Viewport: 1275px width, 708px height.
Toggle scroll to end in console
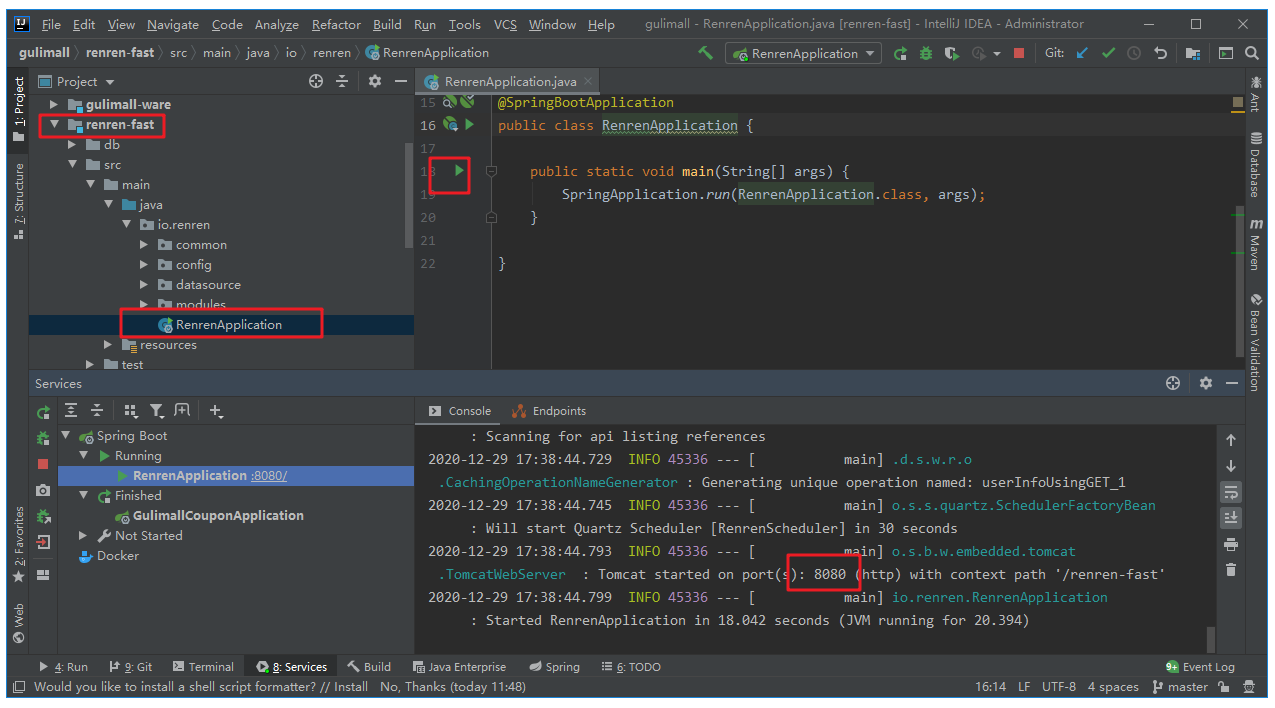1231,518
